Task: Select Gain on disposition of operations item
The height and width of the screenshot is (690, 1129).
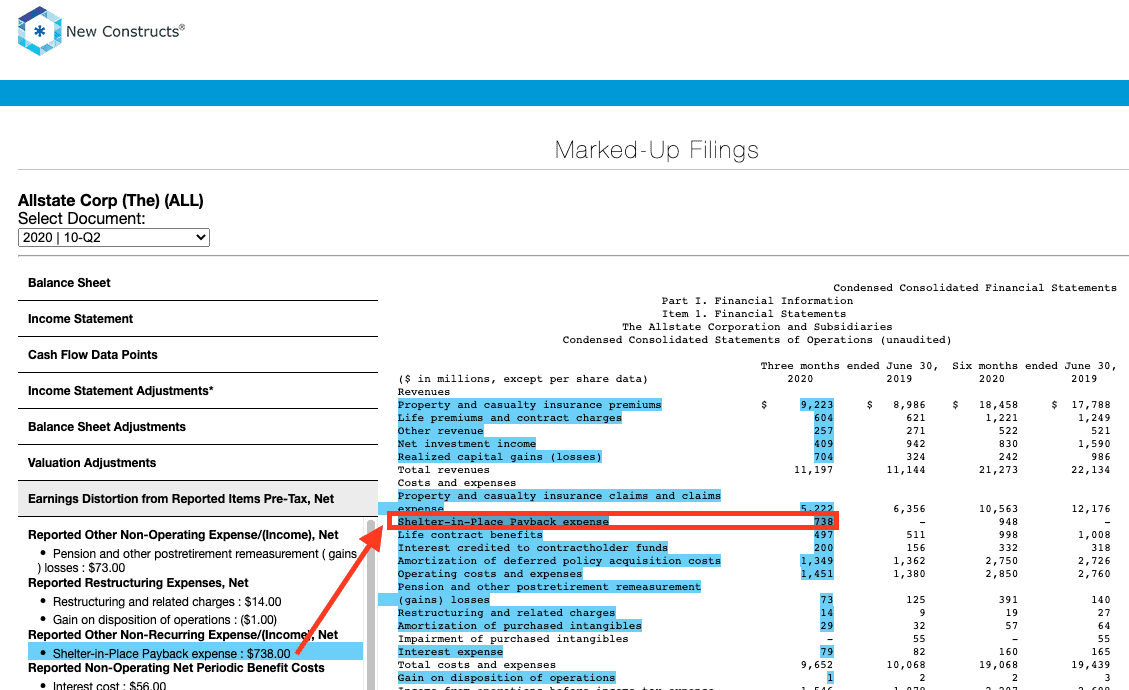Action: [x=164, y=620]
